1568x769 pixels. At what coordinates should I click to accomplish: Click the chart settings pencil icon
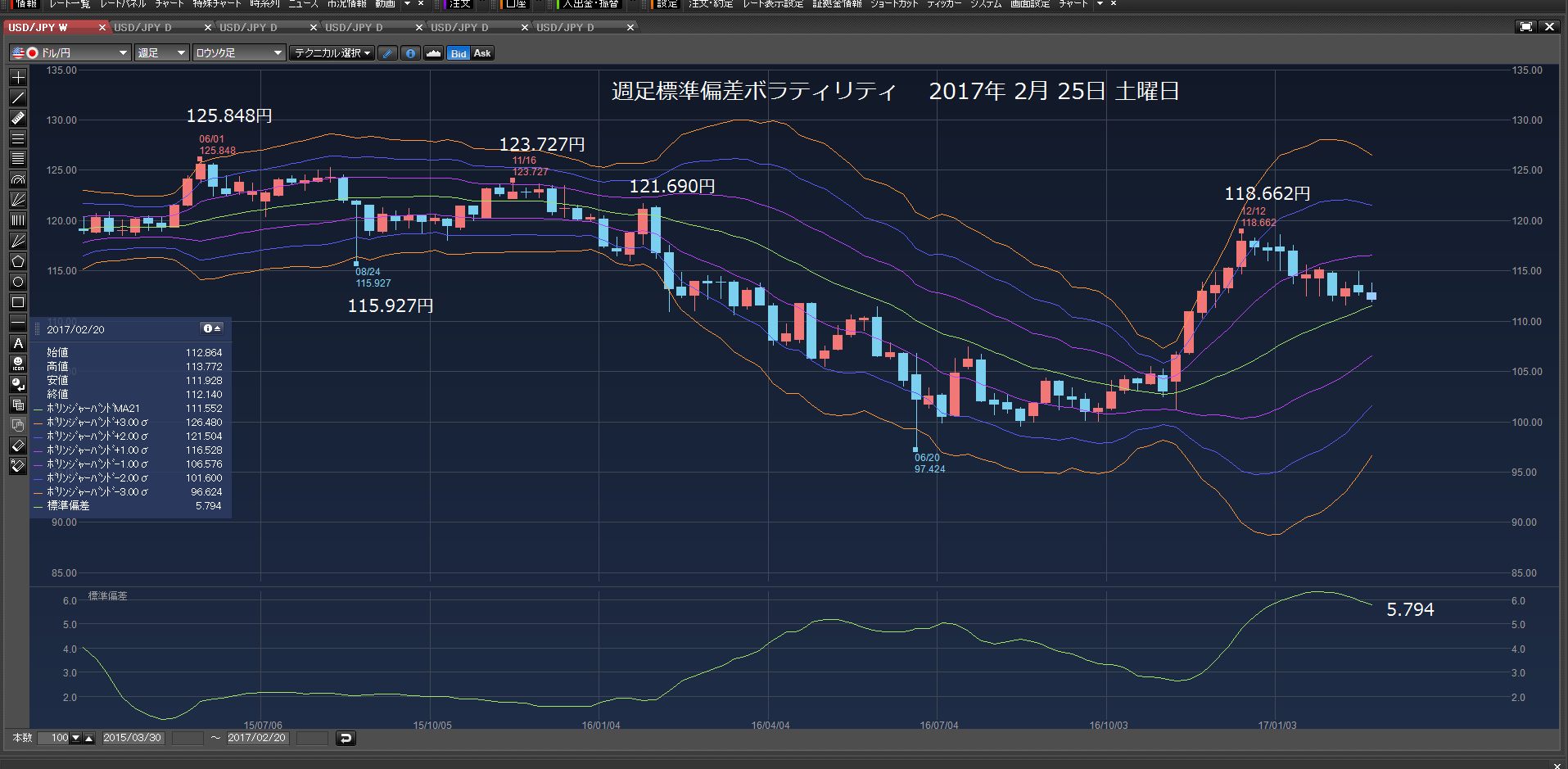coord(388,53)
